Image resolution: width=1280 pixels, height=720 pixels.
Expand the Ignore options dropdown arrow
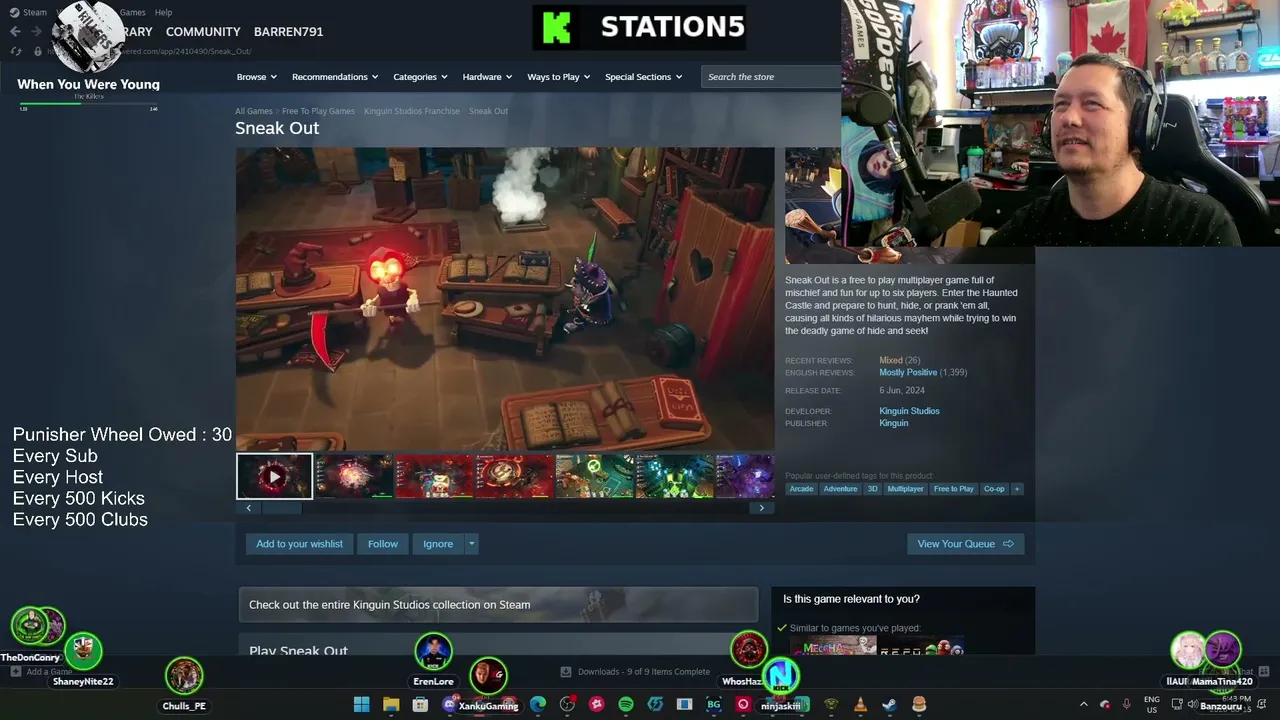472,544
